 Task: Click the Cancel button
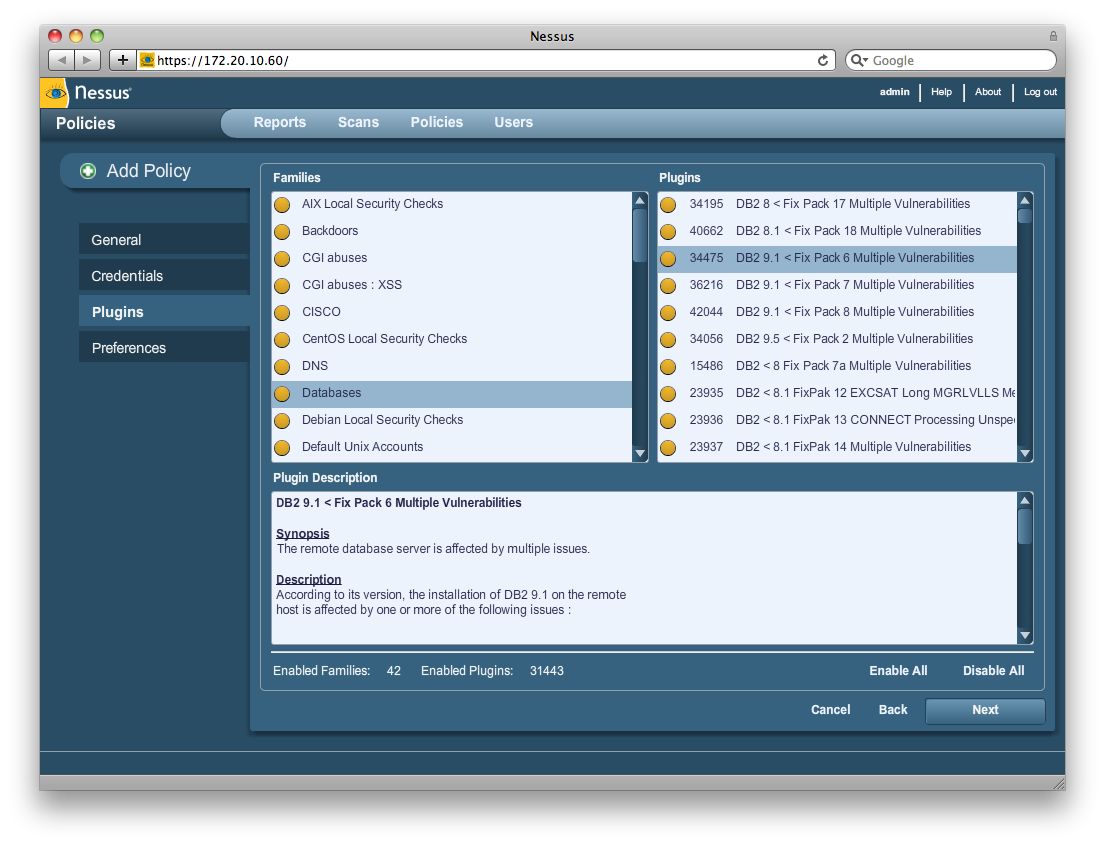point(830,710)
